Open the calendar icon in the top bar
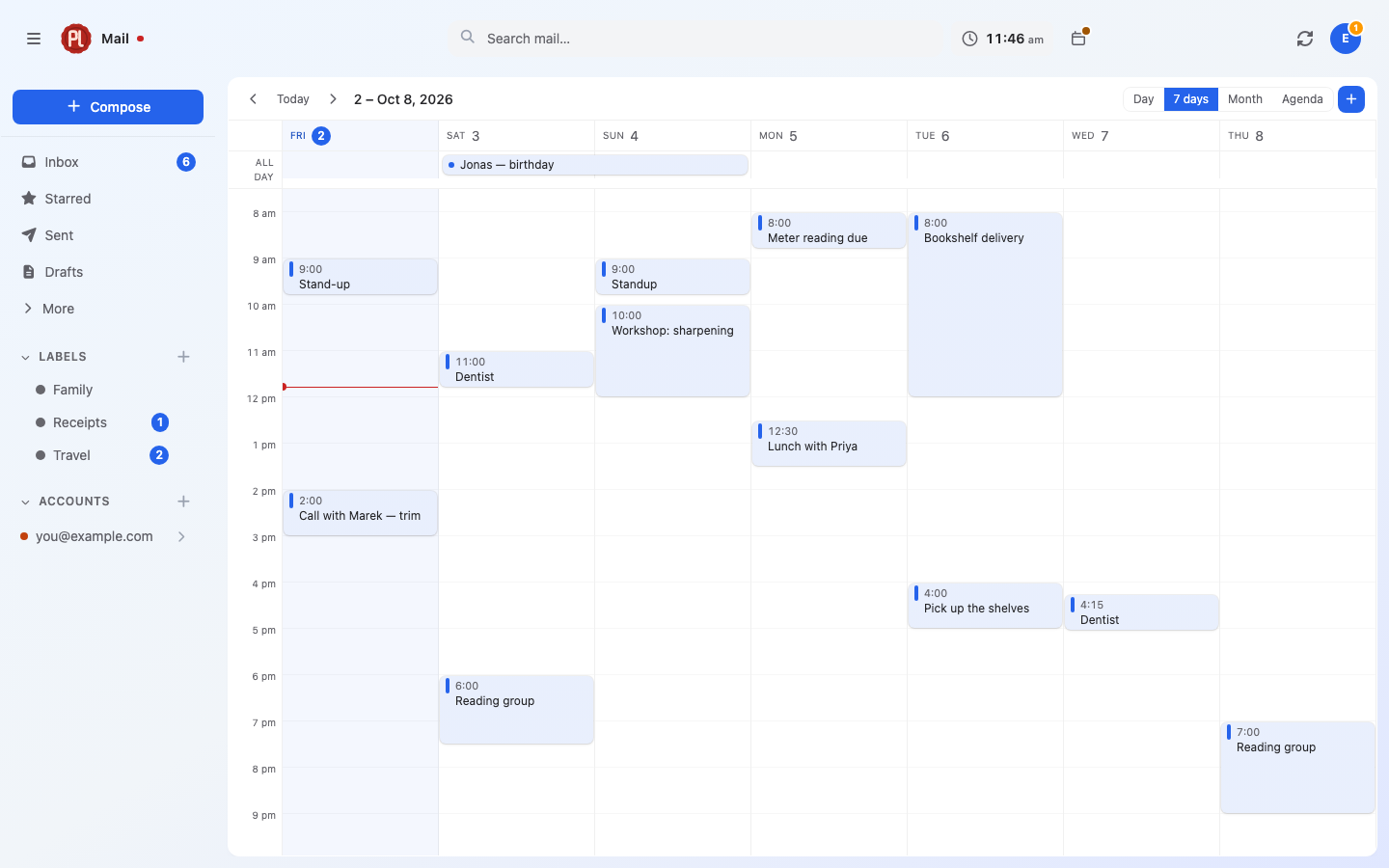 click(x=1078, y=39)
